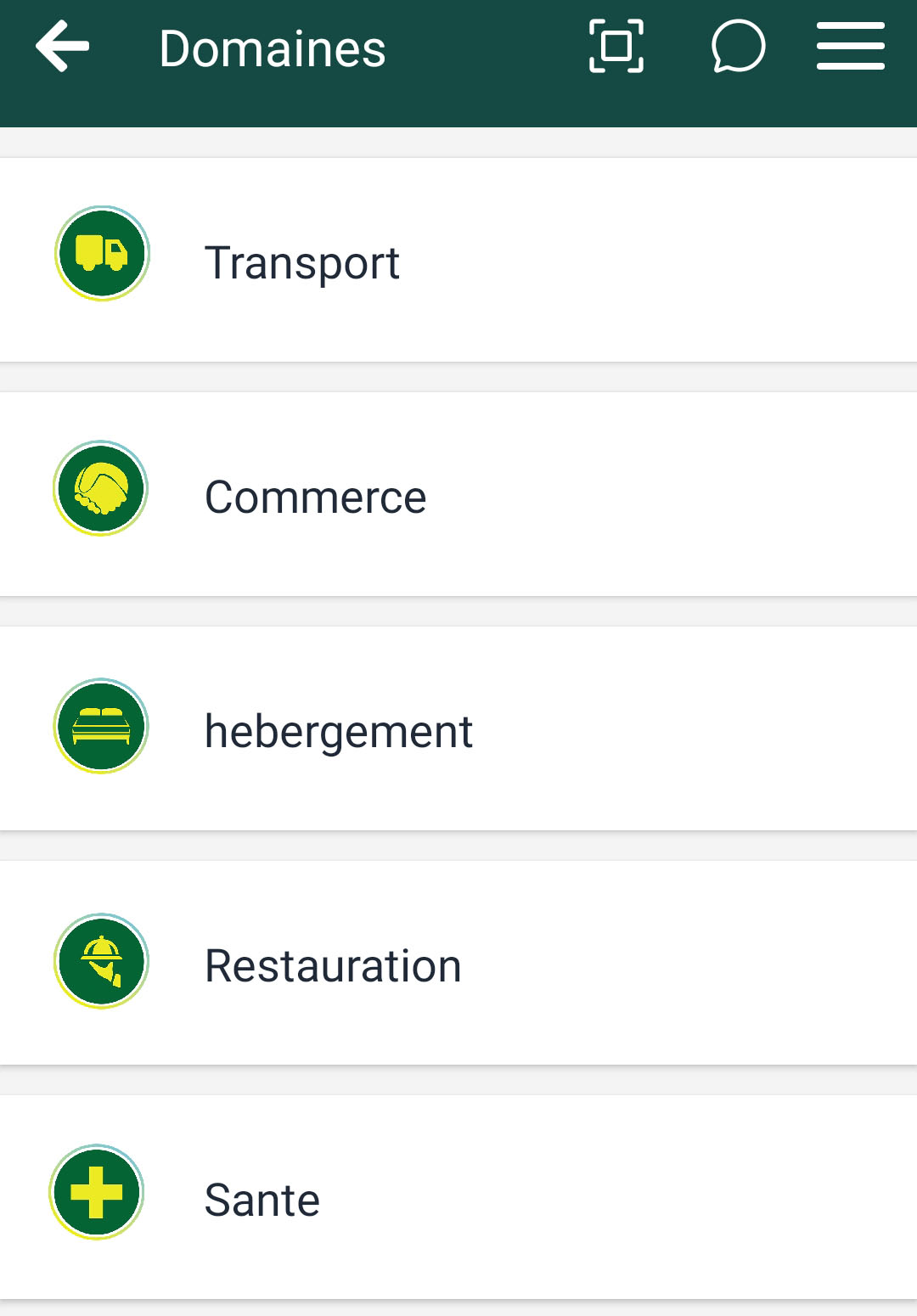This screenshot has width=917, height=1316.
Task: Open the QR scanner icon
Action: [x=616, y=47]
